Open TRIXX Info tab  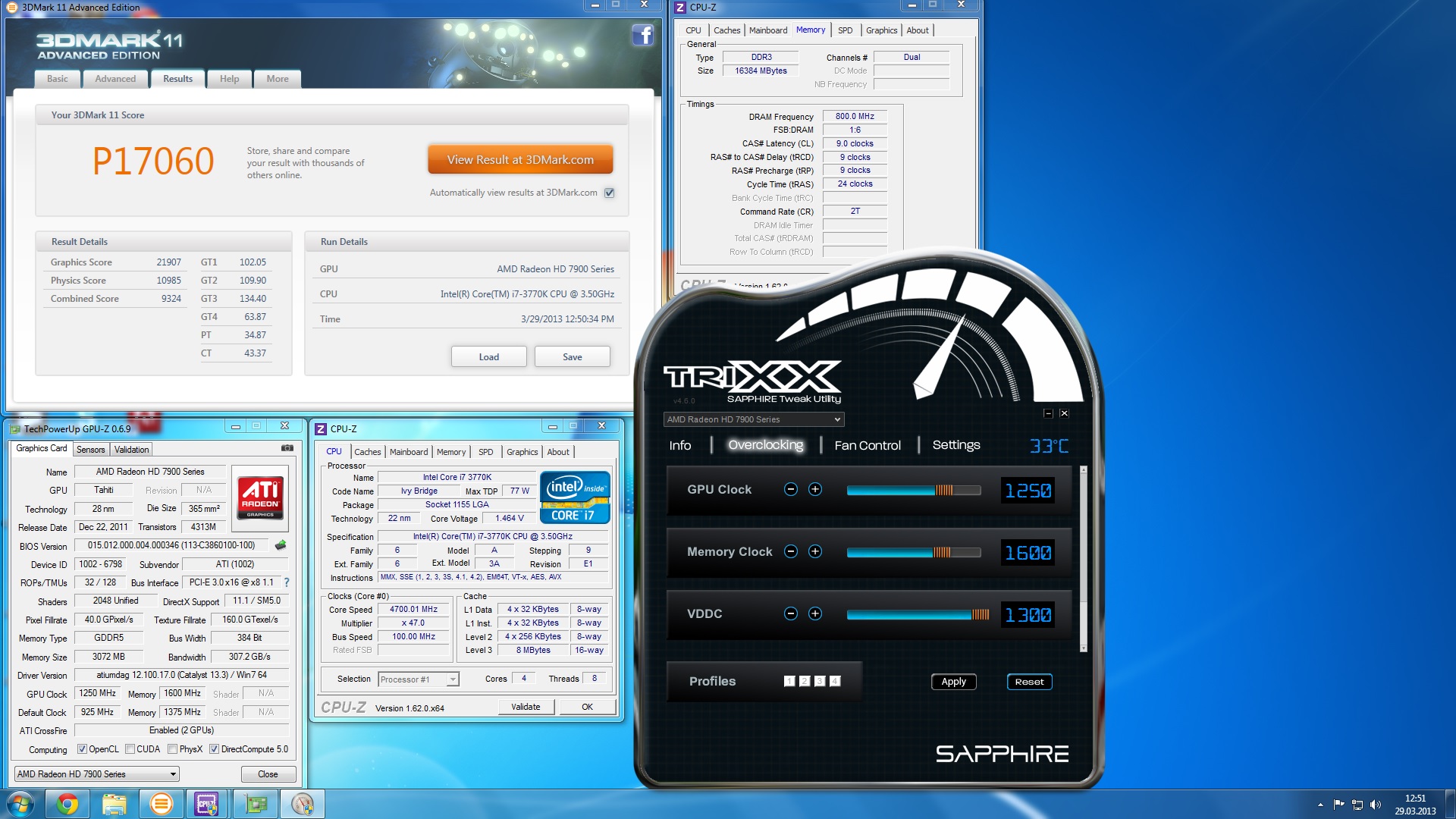679,445
